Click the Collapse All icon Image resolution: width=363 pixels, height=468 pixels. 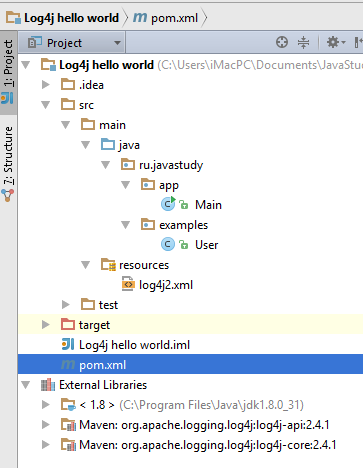pyautogui.click(x=303, y=42)
